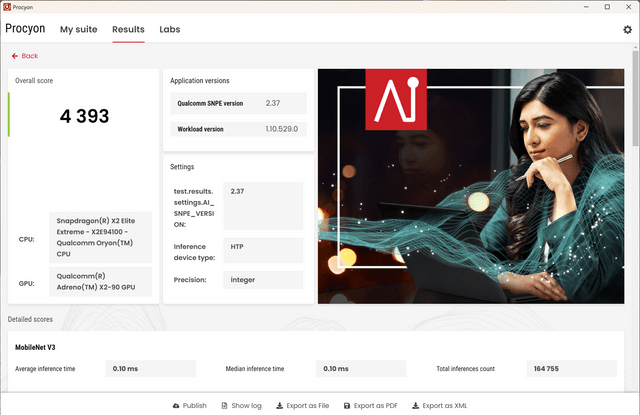Click the Publish cloud icon
Screen dimensions: 640x415
[x=176, y=406]
